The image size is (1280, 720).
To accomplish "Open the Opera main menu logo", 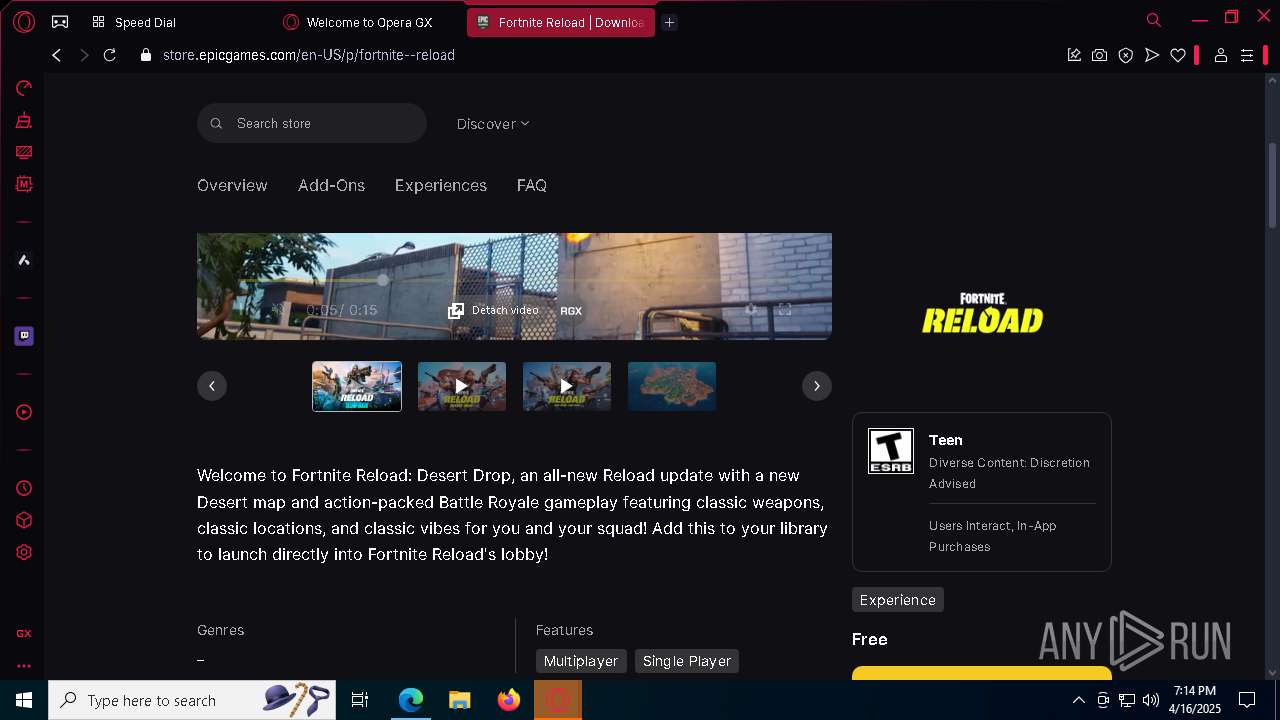I will tap(24, 21).
